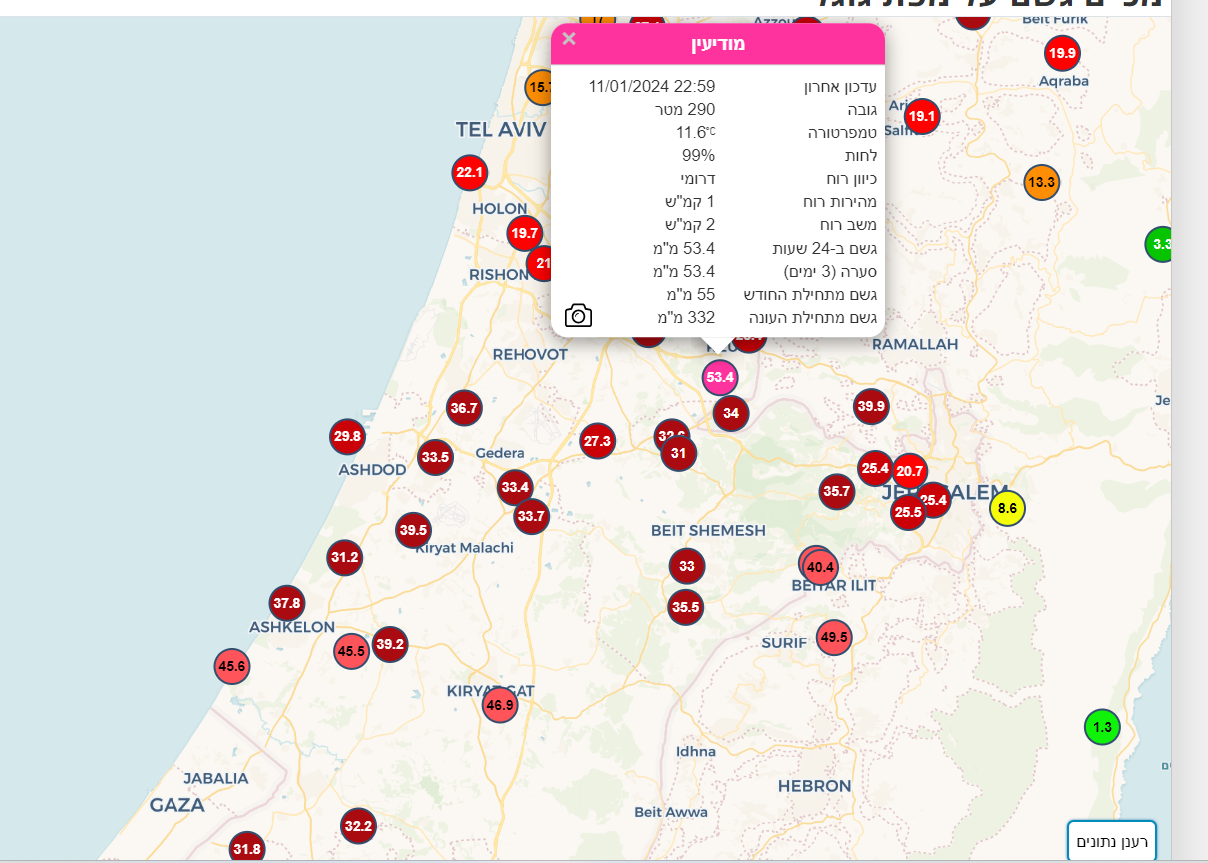Select the 46.9 marker near Kiryat Gat
Image resolution: width=1208 pixels, height=863 pixels.
[499, 705]
